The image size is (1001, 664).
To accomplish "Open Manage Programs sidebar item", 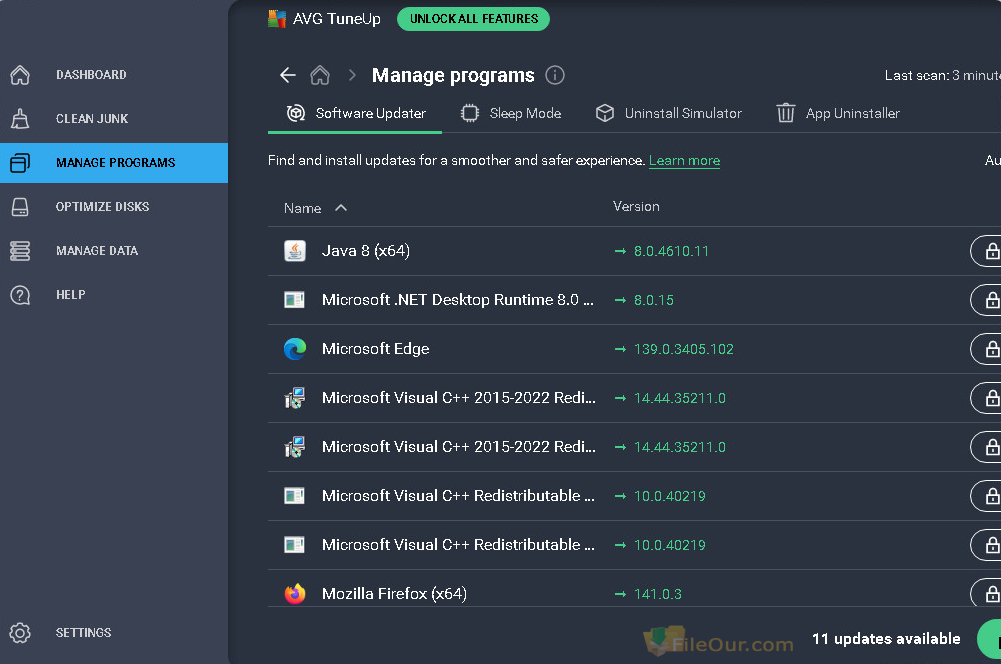I will coord(114,163).
